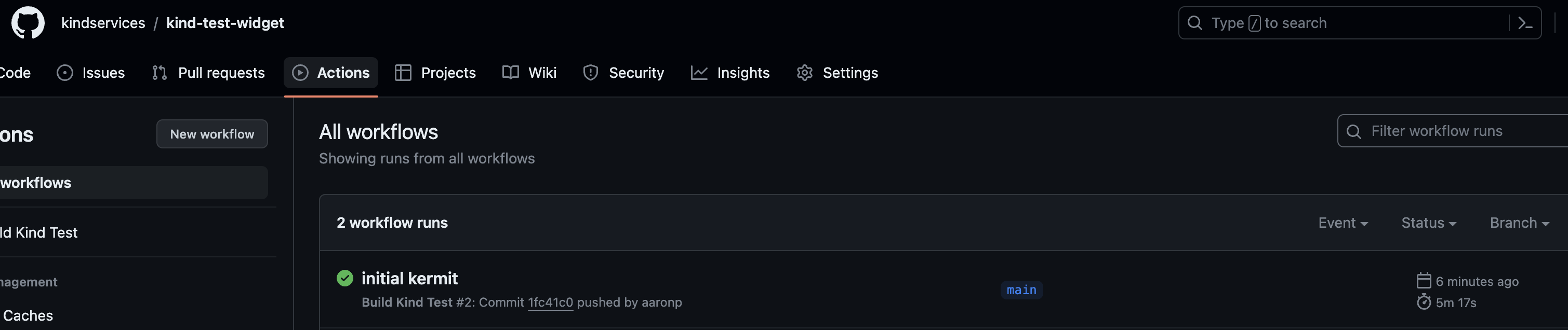The width and height of the screenshot is (1568, 330).
Task: Open the Branch filter dropdown
Action: point(1519,223)
